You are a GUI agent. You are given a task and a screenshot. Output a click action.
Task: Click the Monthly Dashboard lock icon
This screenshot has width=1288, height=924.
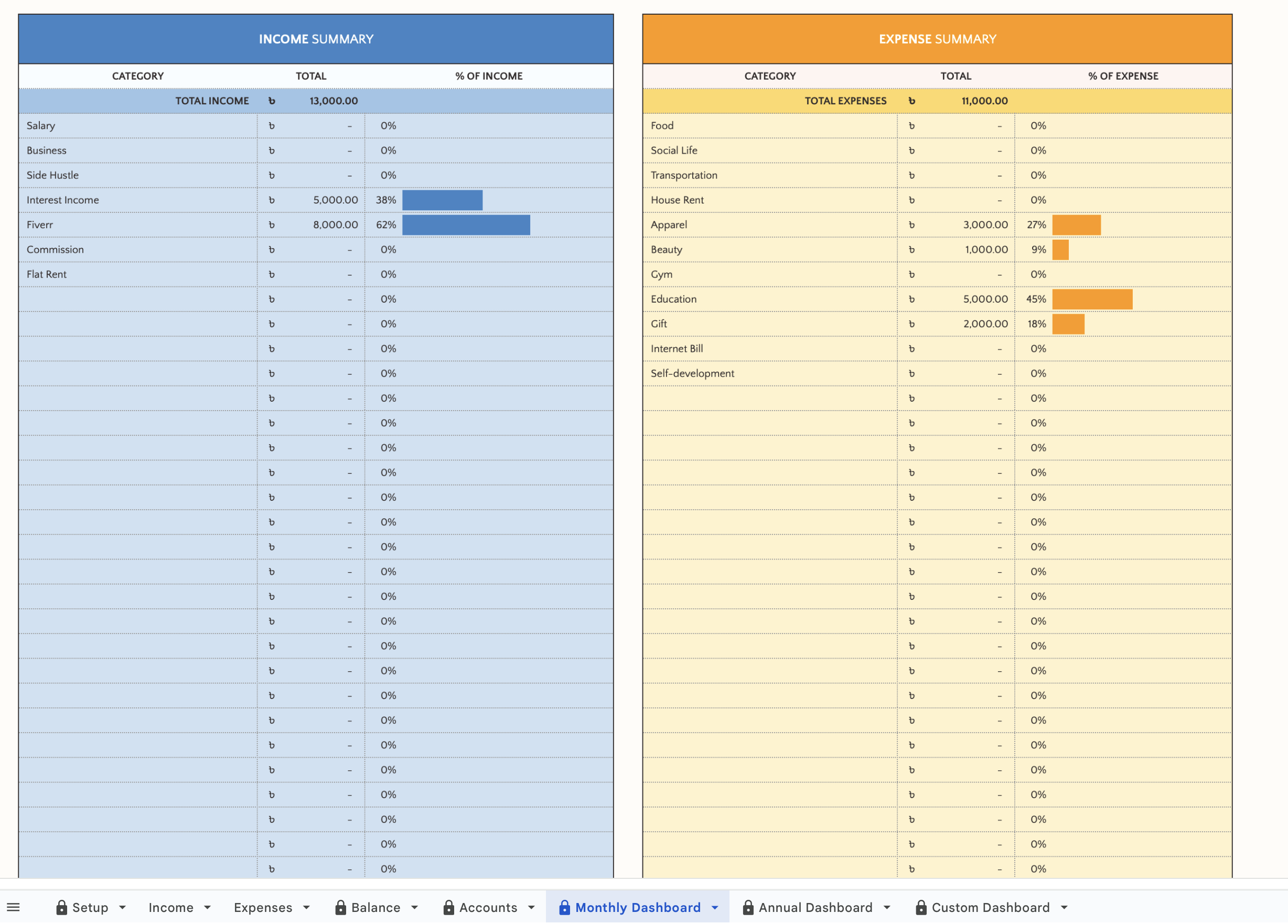[x=564, y=907]
